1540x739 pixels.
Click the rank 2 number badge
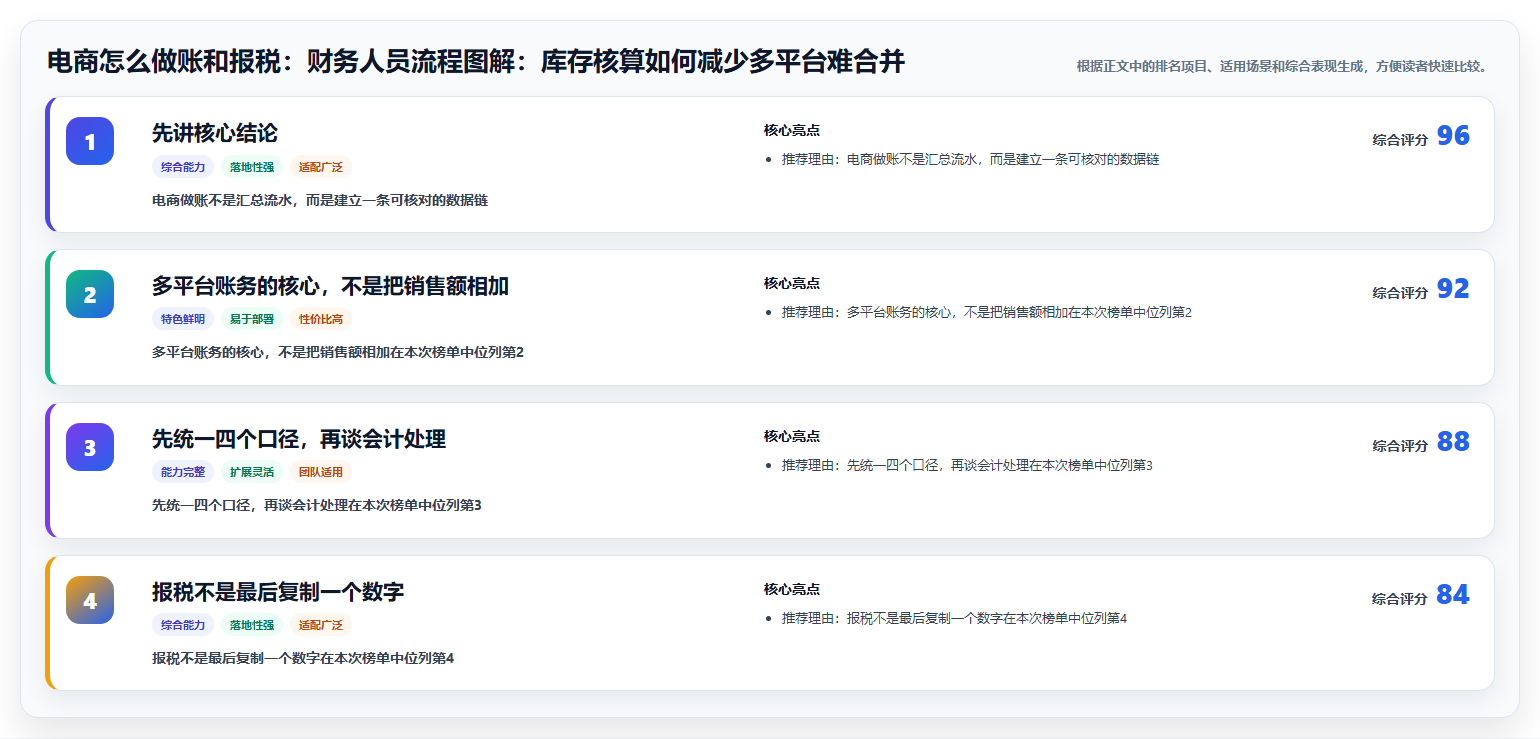[x=90, y=294]
